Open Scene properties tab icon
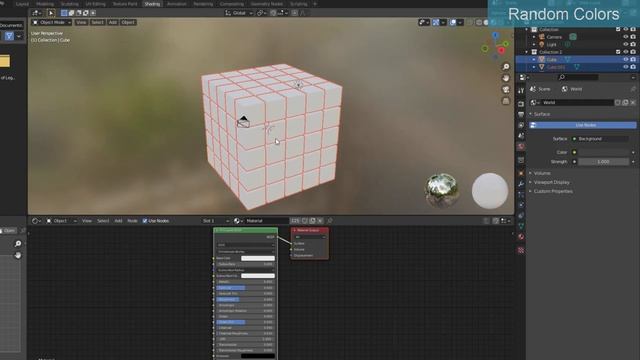Viewport: 640px width, 360px height. (x=521, y=136)
